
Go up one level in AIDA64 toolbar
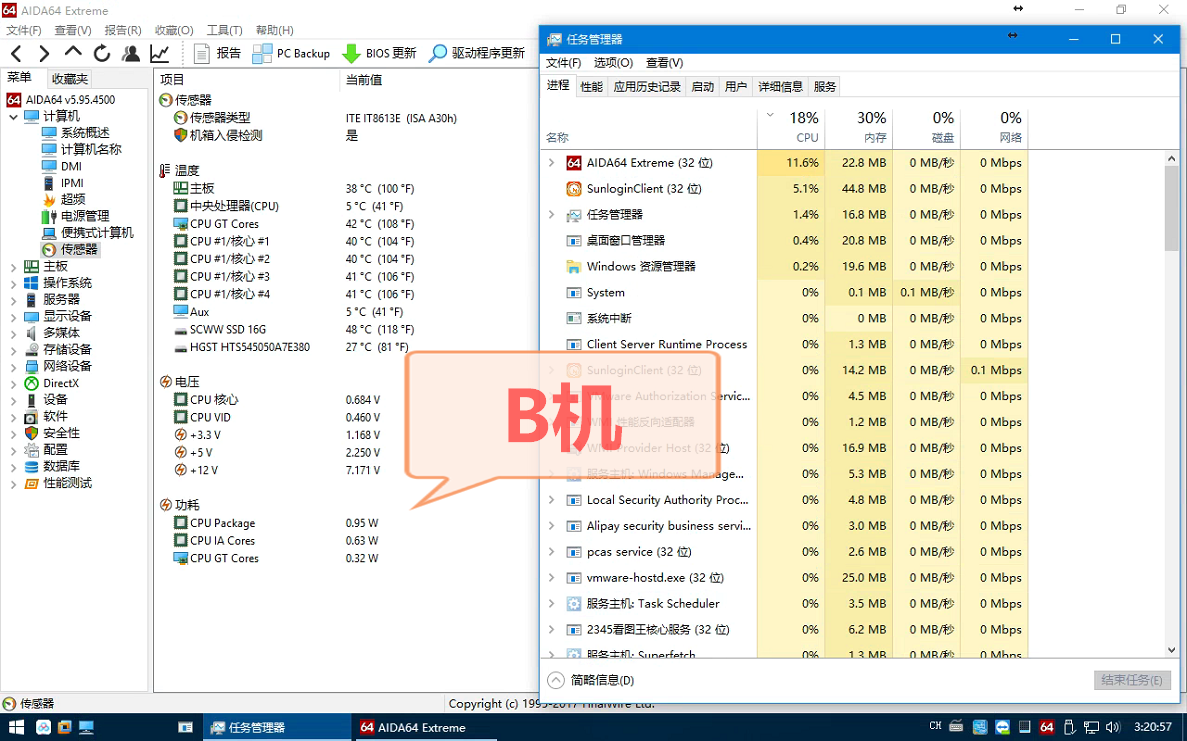tap(73, 52)
